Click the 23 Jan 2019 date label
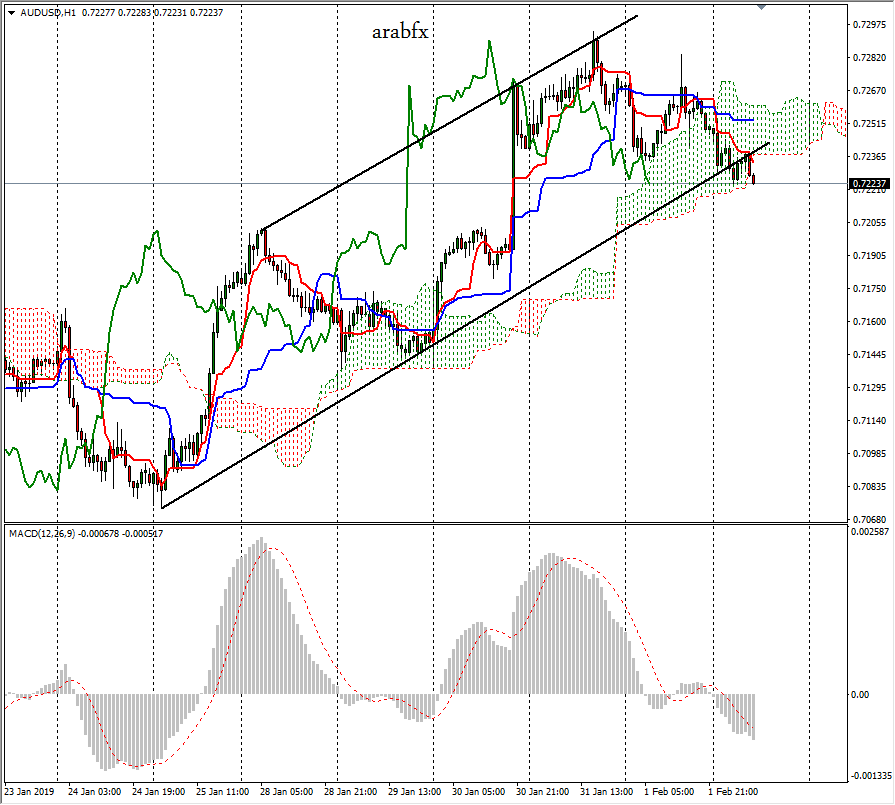895x805 pixels. (29, 792)
